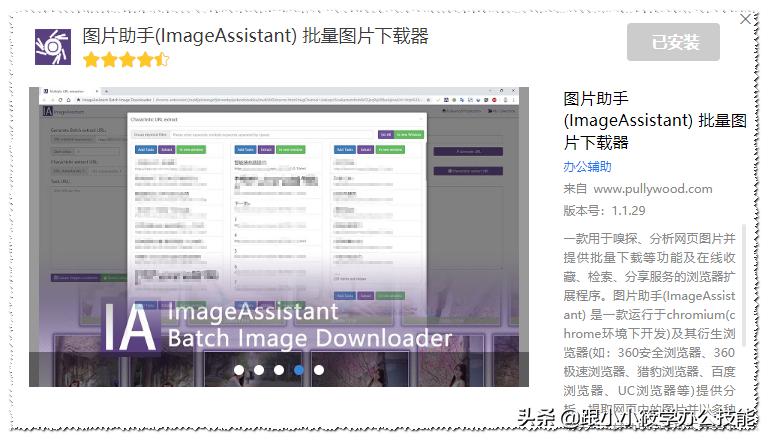This screenshot has width=768, height=440.
Task: Click the version number 1.1.29 text
Action: click(x=628, y=211)
